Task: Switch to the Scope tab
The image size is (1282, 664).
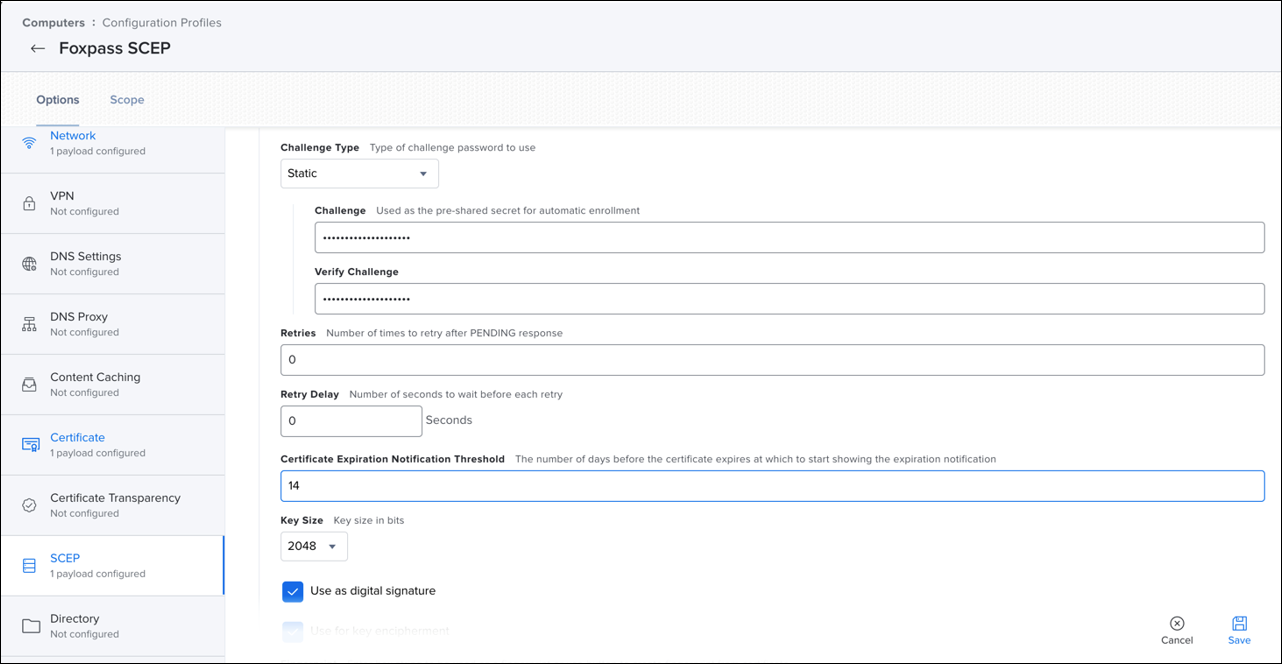Action: point(127,100)
